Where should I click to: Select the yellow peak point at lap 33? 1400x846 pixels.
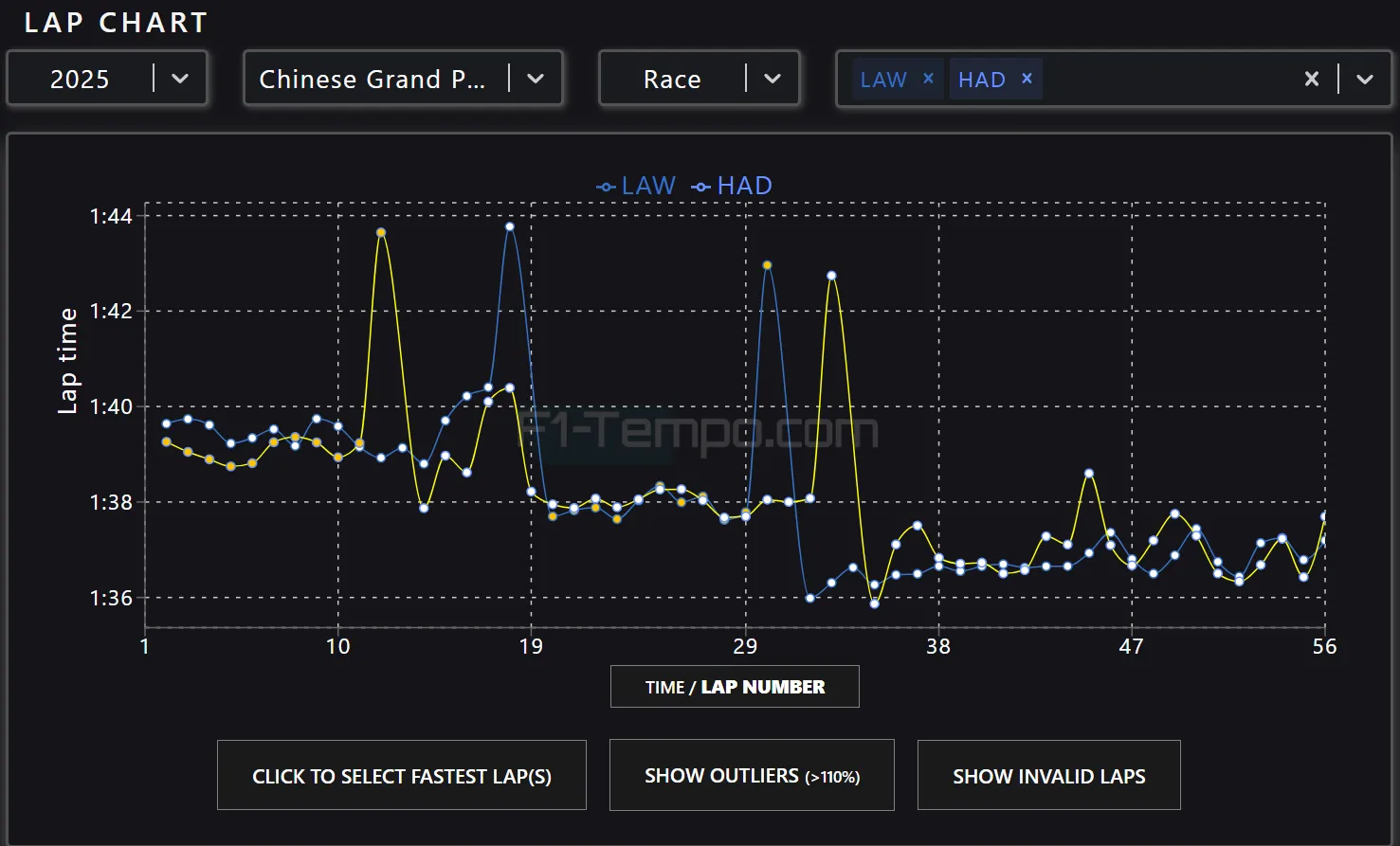coord(831,276)
